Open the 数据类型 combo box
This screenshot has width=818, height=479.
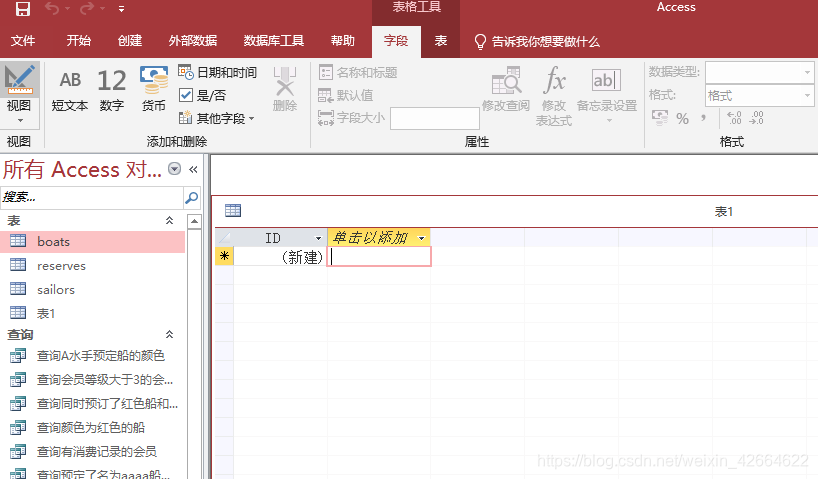pos(759,72)
